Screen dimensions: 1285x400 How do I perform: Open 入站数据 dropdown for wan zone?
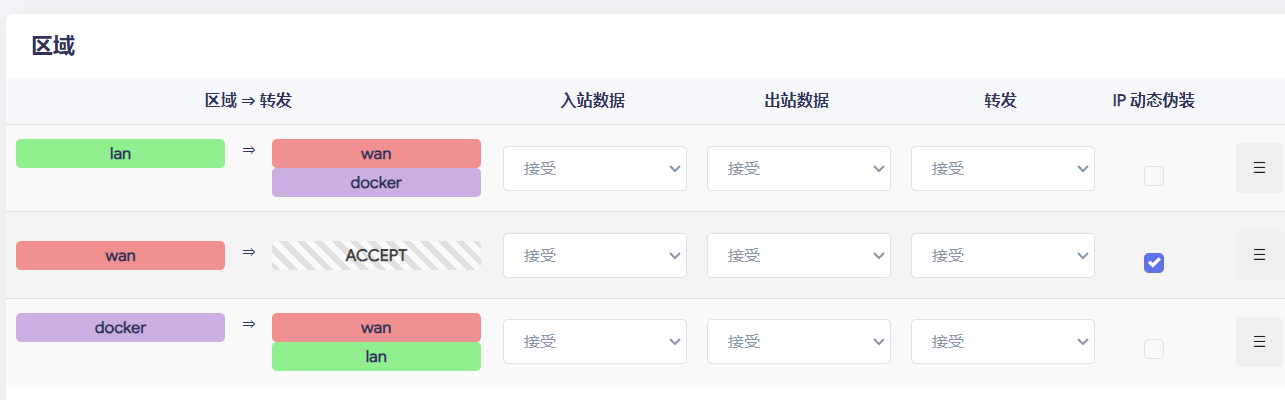coord(595,256)
